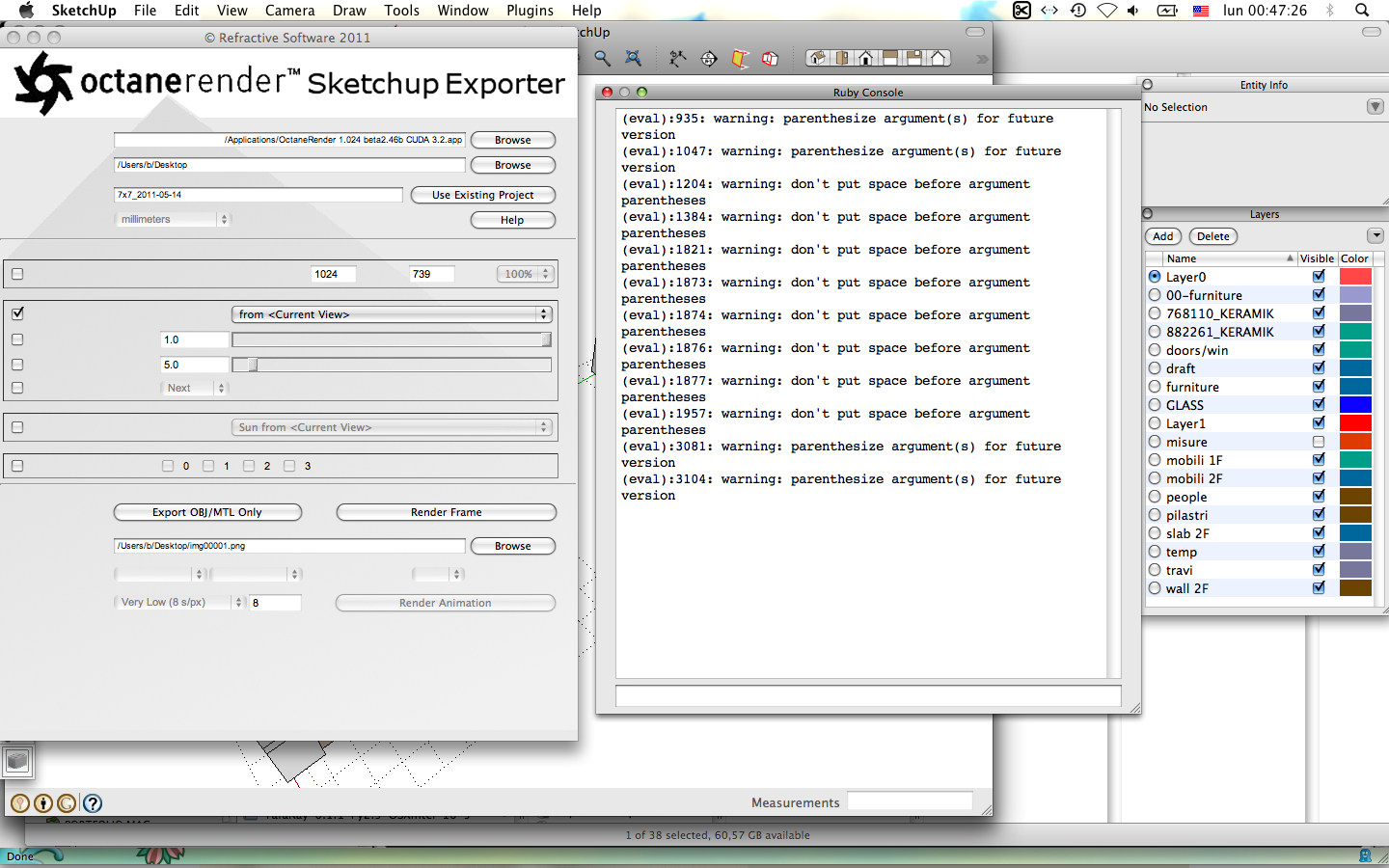Select the Position Camera tool icon

[x=678, y=58]
